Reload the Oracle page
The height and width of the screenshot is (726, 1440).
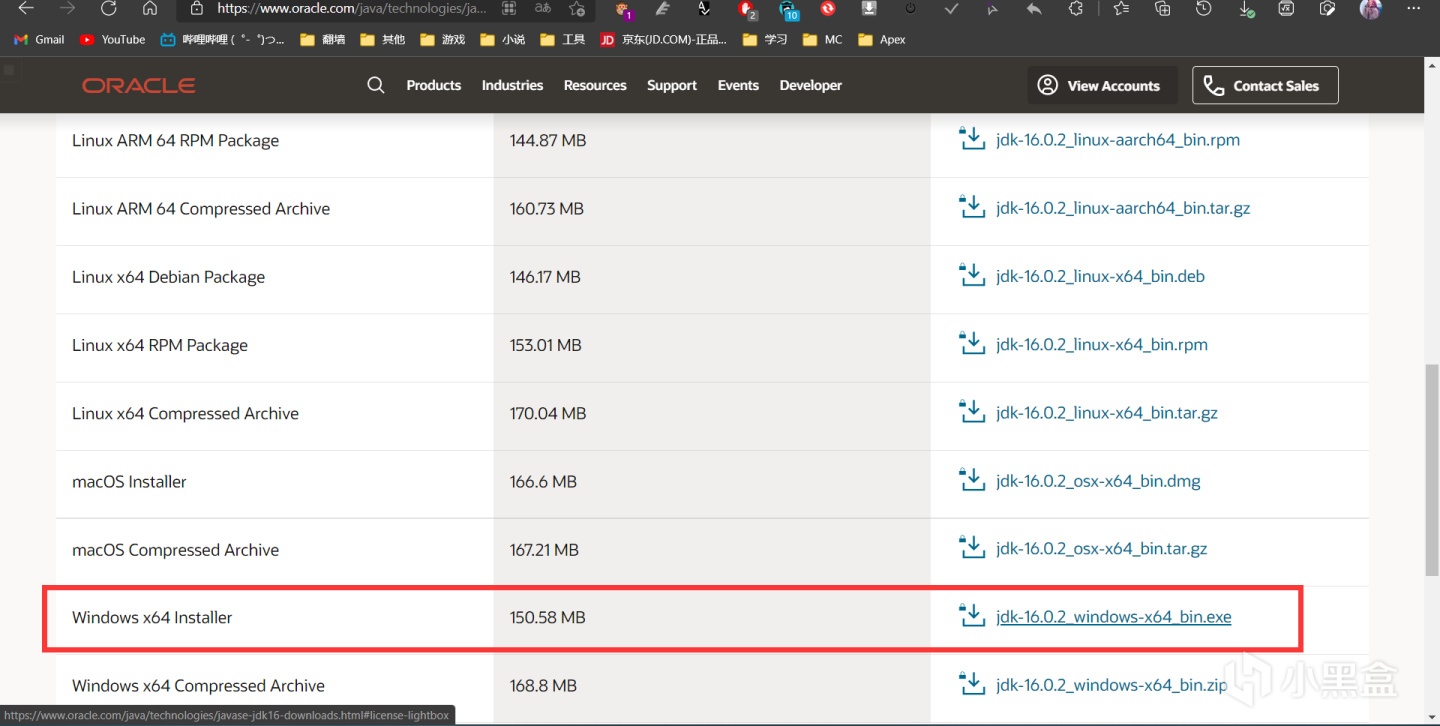[109, 8]
